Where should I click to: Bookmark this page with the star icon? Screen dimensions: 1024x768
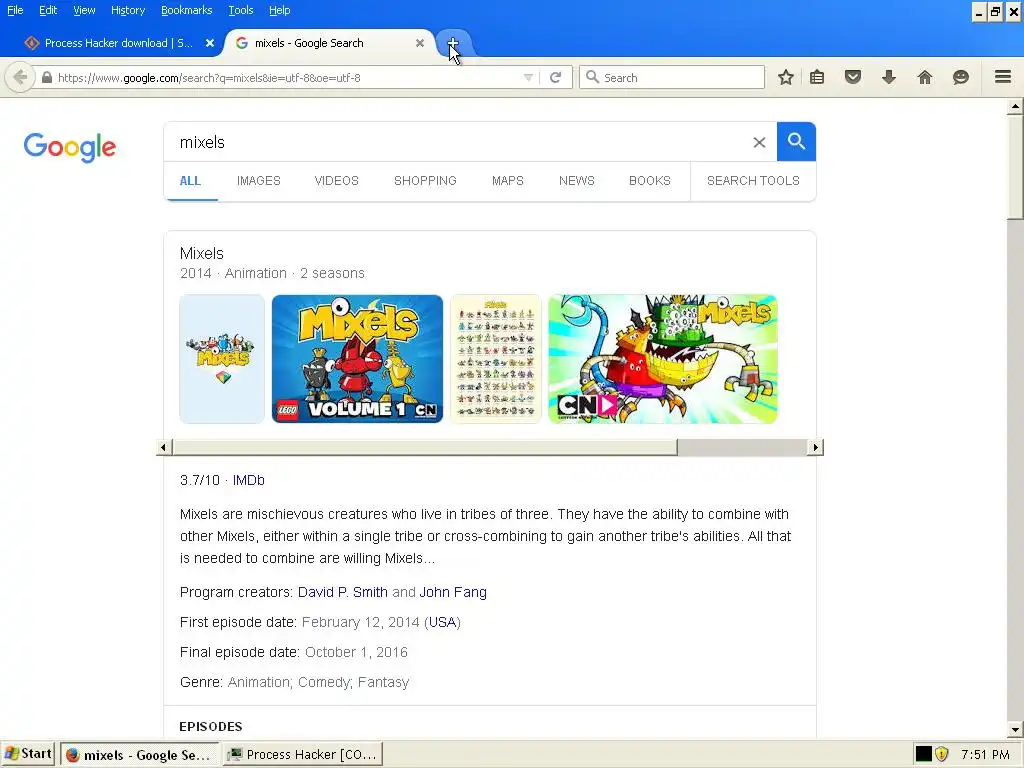[786, 78]
